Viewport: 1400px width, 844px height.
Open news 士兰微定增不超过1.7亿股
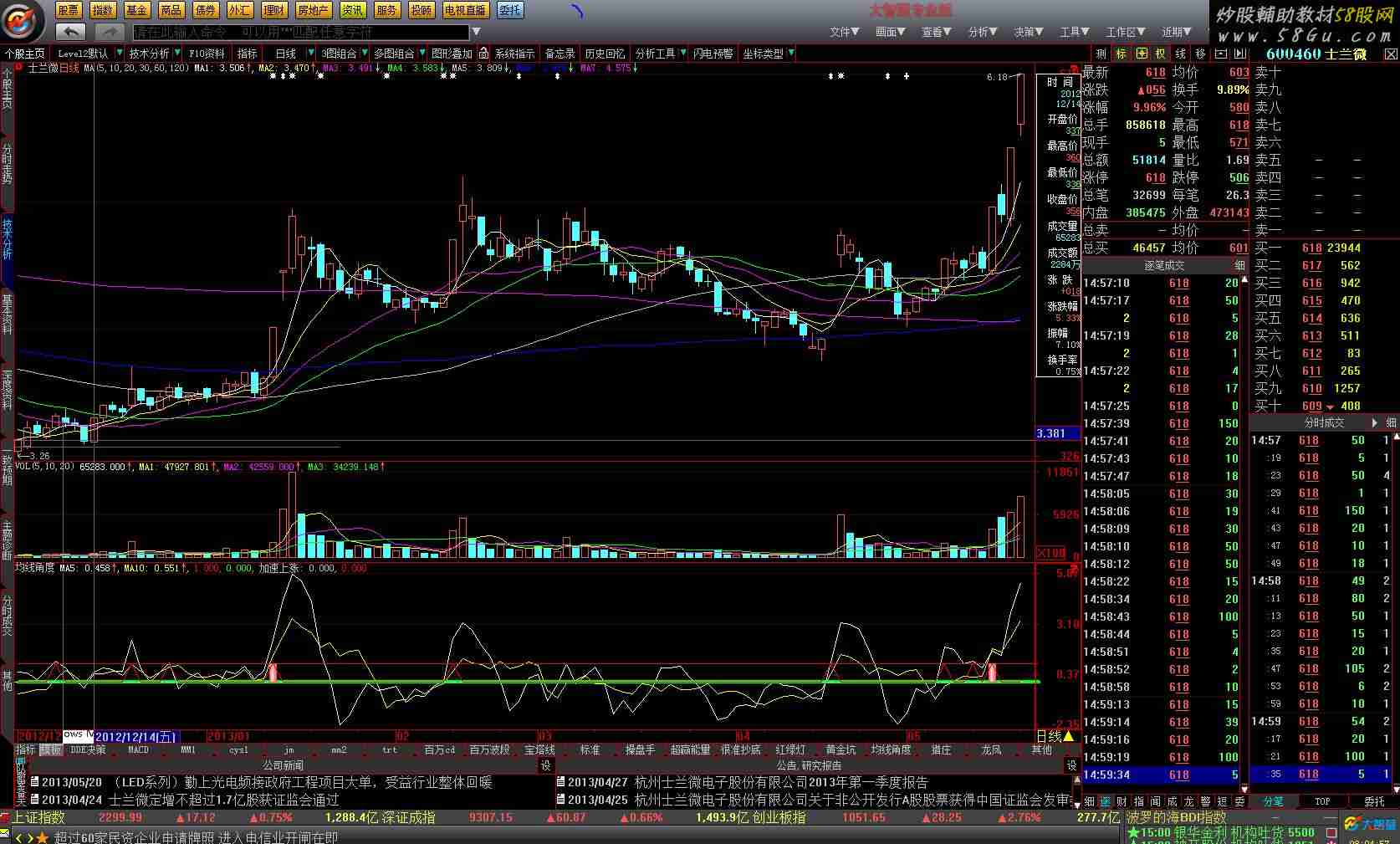coord(184,800)
